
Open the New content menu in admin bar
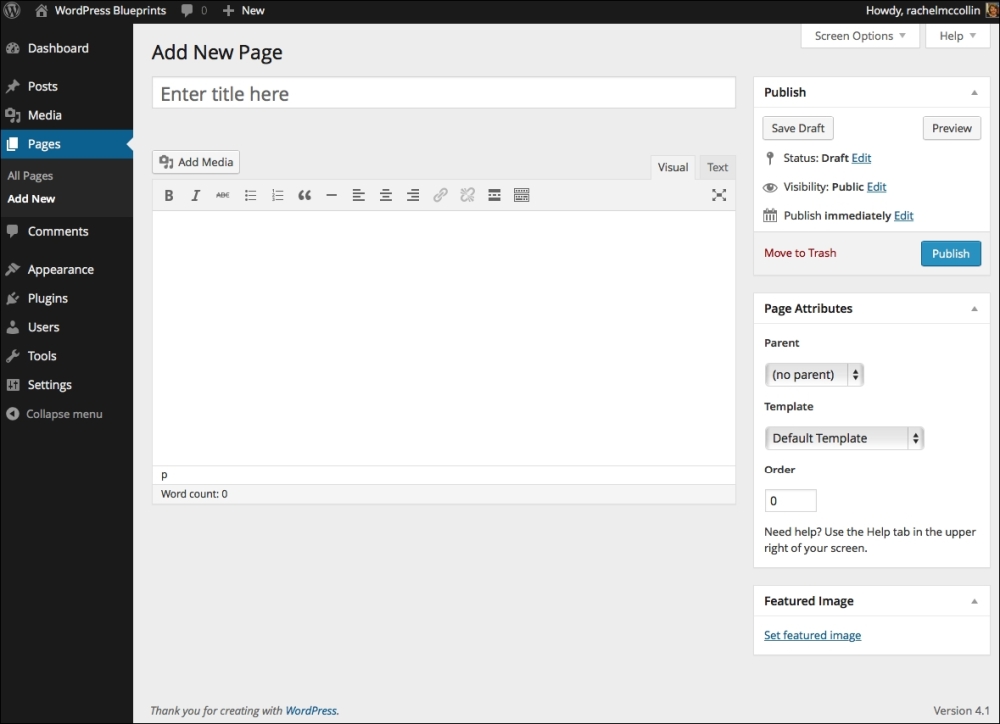[244, 10]
